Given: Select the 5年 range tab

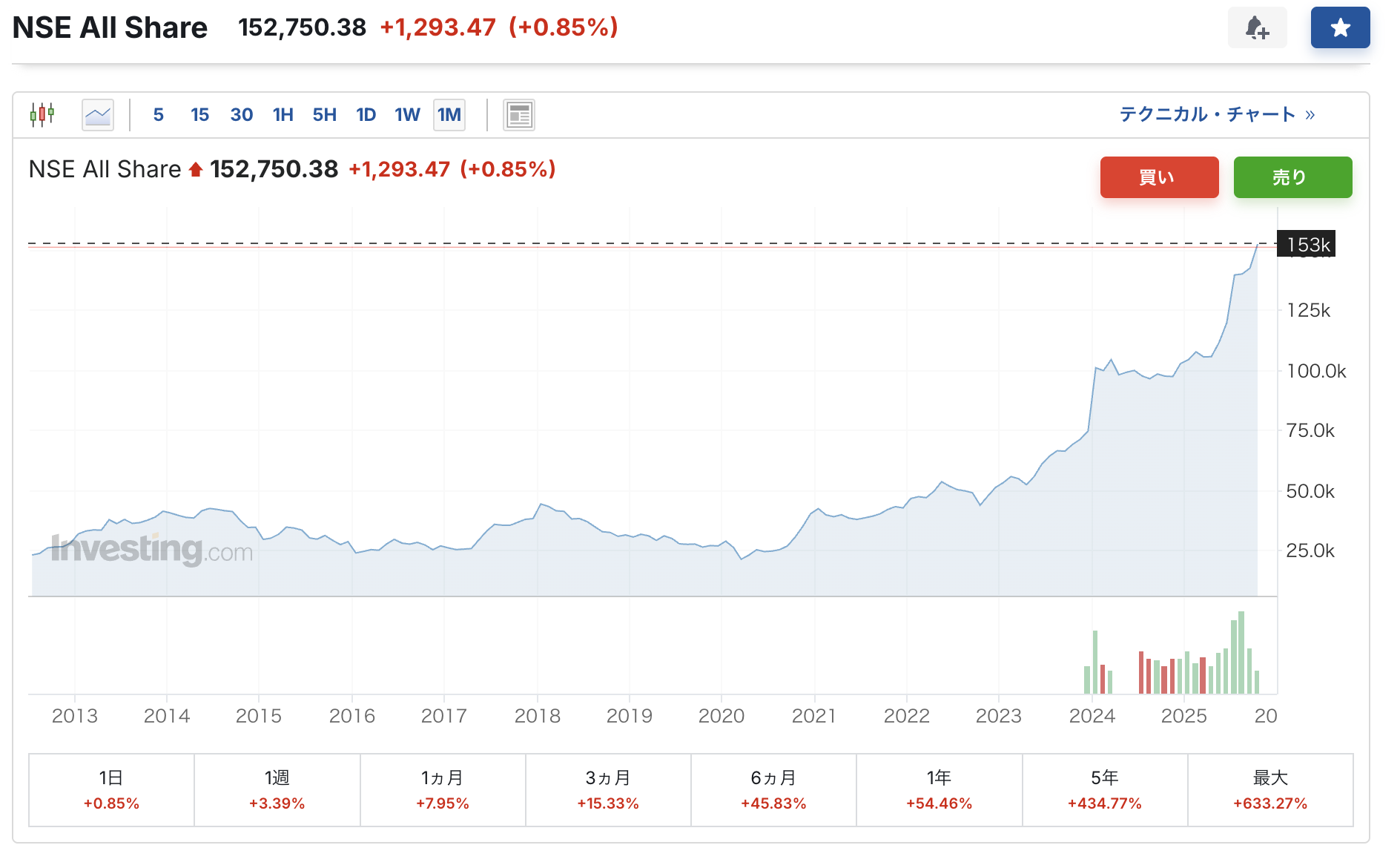Looking at the screenshot, I should tap(1105, 790).
